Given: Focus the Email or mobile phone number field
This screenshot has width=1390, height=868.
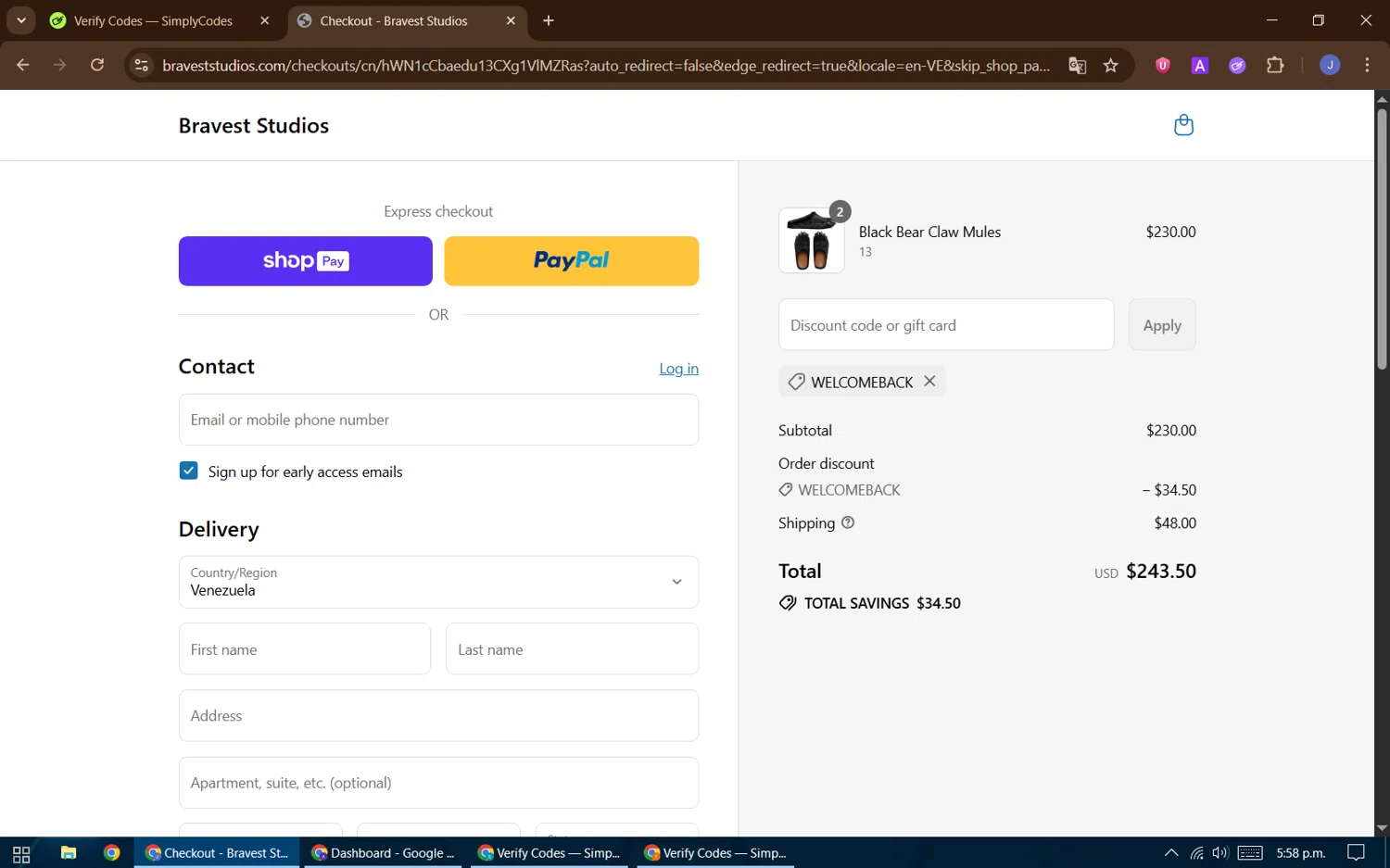Looking at the screenshot, I should [x=438, y=420].
